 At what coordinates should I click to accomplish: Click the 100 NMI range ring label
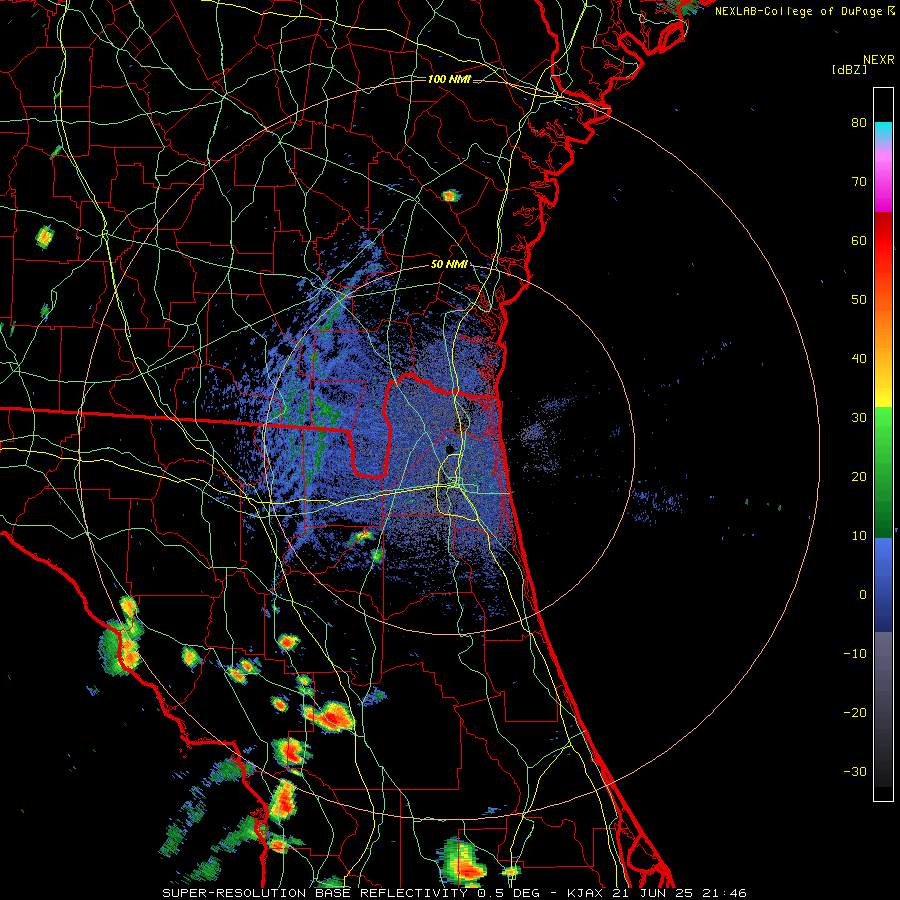(x=449, y=79)
